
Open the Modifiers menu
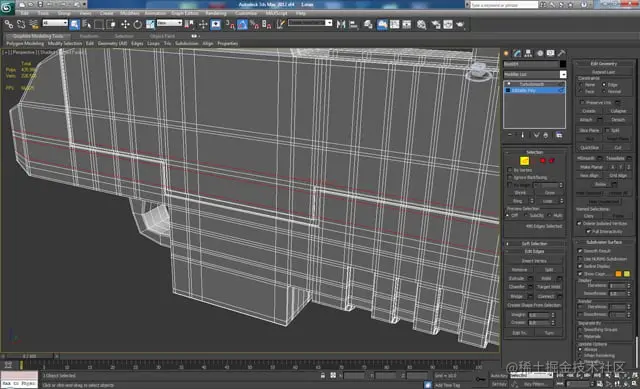(x=129, y=13)
